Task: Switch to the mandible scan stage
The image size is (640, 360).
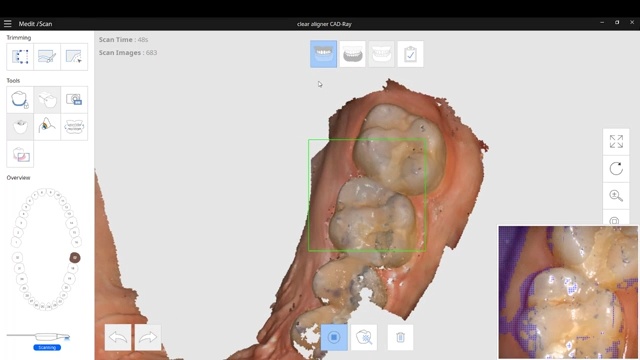Action: click(352, 54)
